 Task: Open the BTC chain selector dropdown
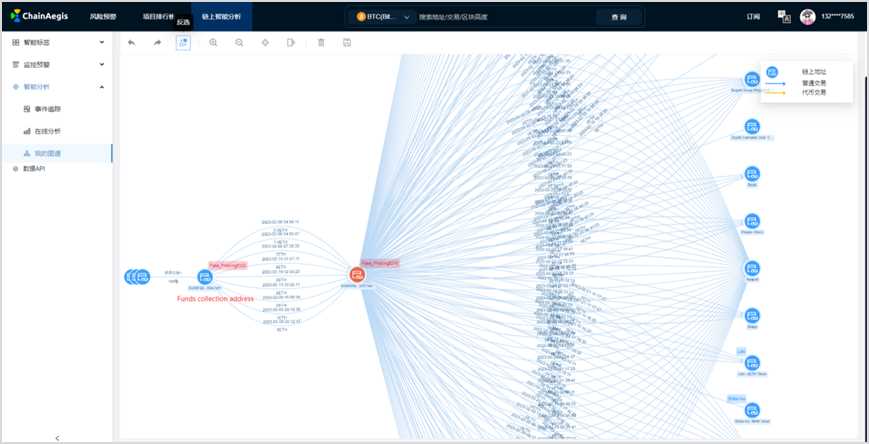pyautogui.click(x=384, y=17)
